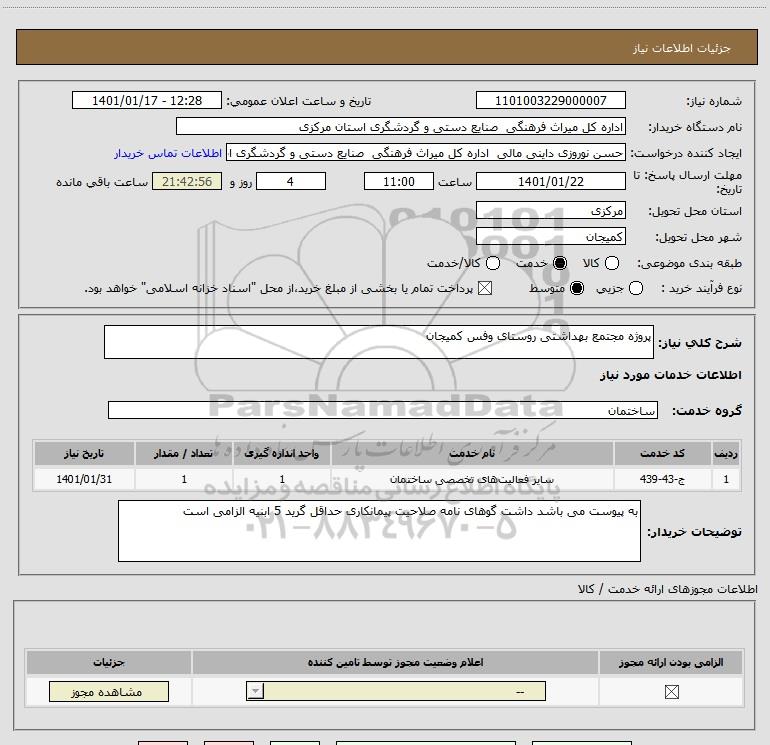Click the deadline date field 1401/01/22
Image resolution: width=770 pixels, height=745 pixels.
550,182
